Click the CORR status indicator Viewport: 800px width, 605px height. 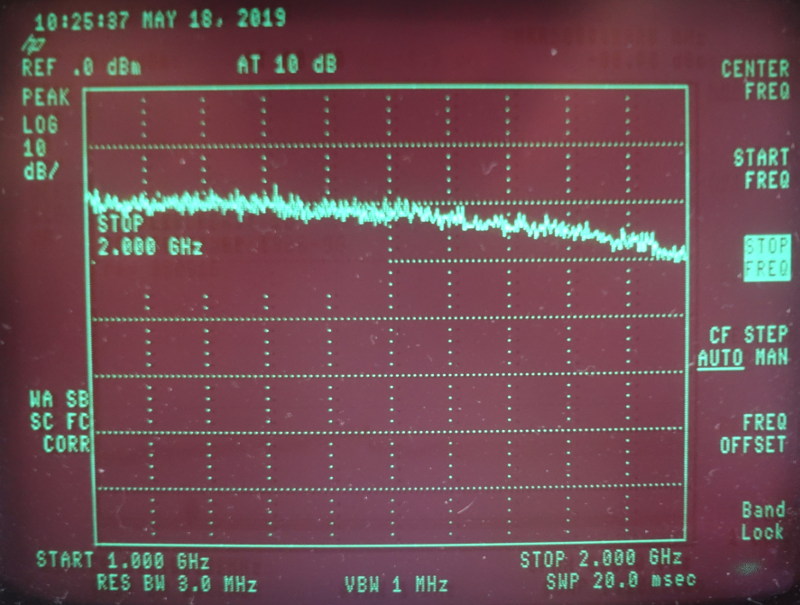(65, 443)
